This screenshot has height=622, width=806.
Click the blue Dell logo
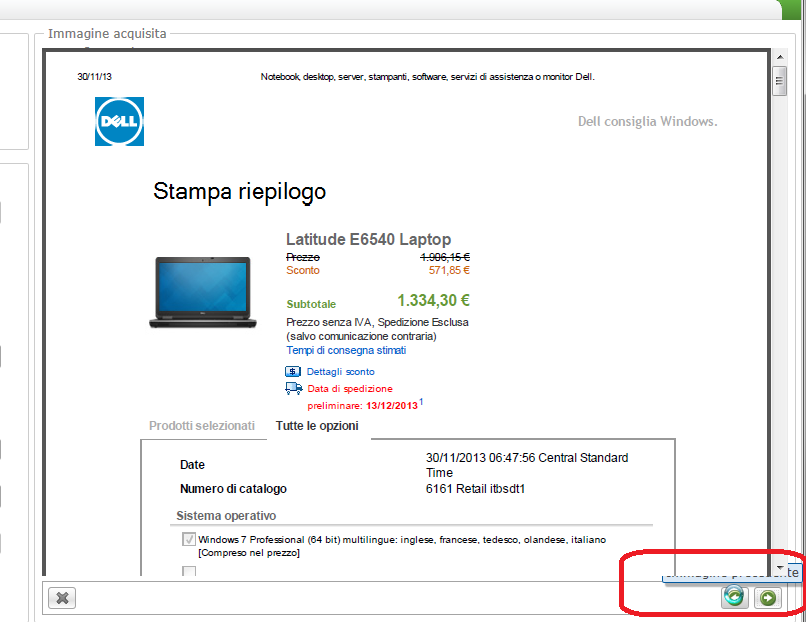tap(119, 121)
